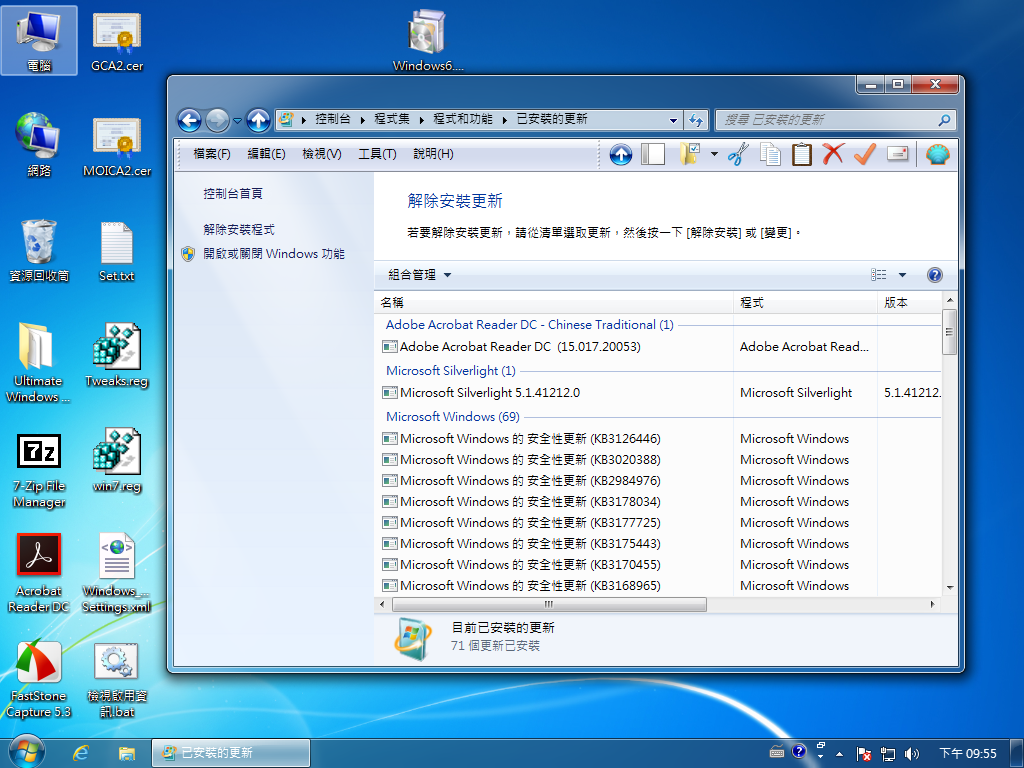Click the toolbar blue Up arrow icon
This screenshot has width=1024, height=768.
tap(620, 155)
